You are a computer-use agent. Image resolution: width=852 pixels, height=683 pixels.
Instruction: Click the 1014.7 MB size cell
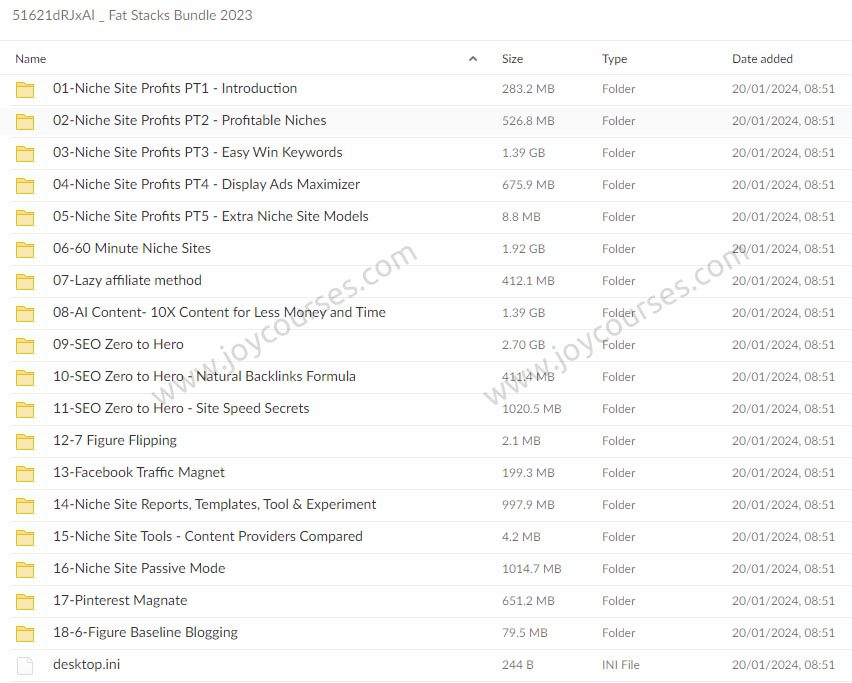point(531,569)
